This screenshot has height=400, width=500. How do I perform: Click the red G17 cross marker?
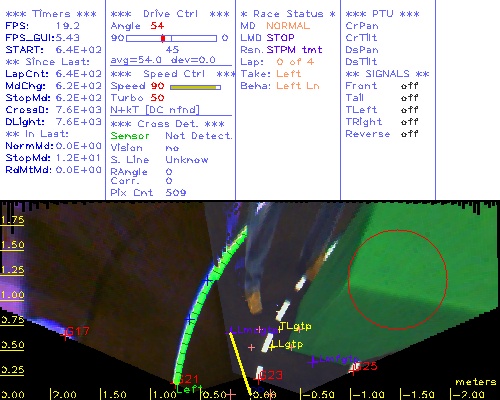coord(65,335)
